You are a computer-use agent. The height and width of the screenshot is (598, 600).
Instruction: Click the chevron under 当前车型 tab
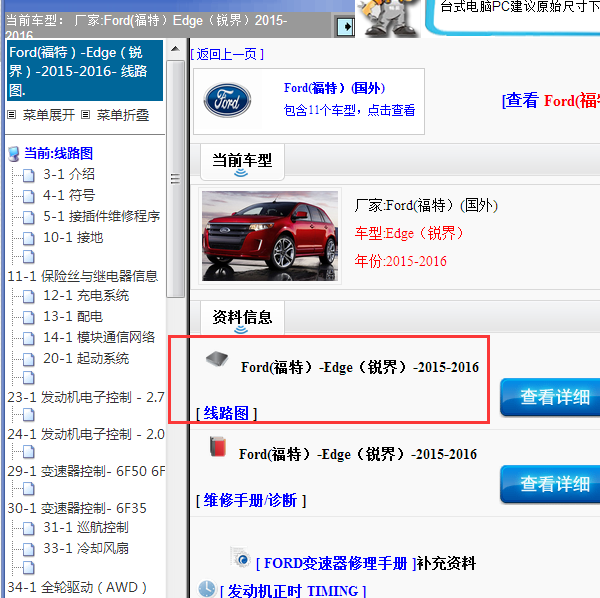(x=241, y=173)
